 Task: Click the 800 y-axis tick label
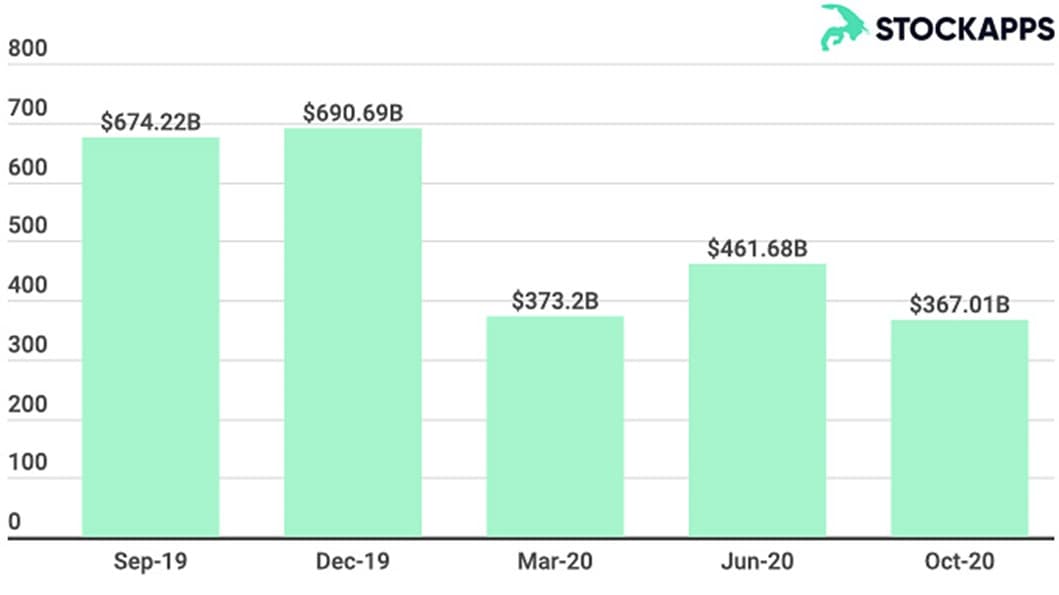27,50
